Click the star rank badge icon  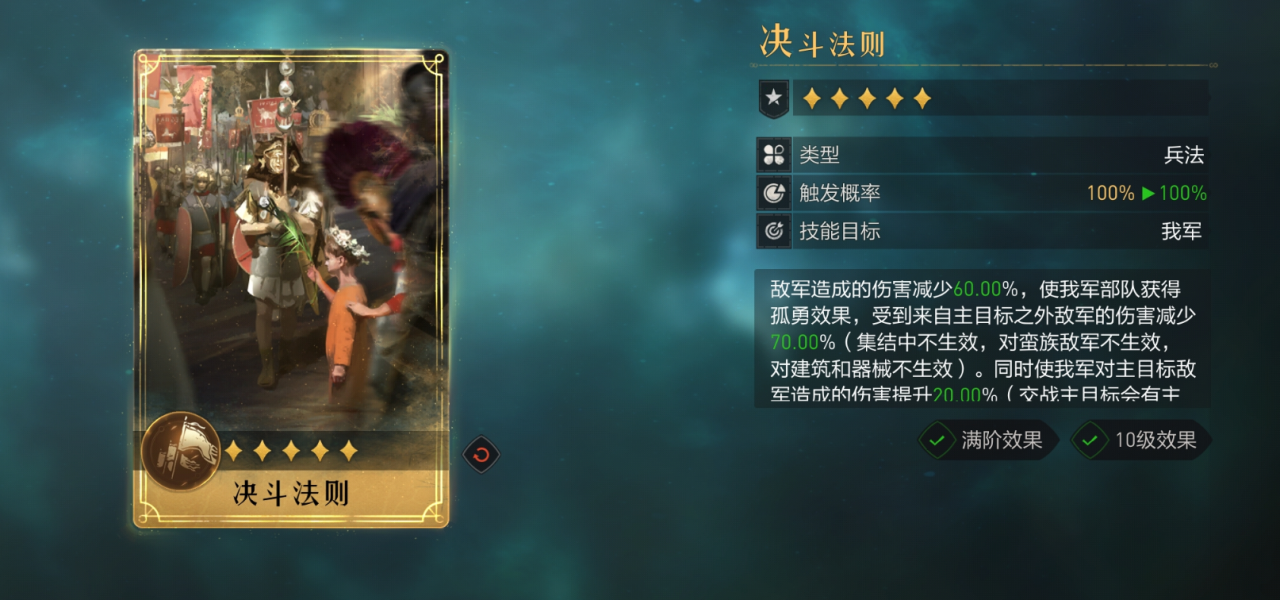point(773,98)
